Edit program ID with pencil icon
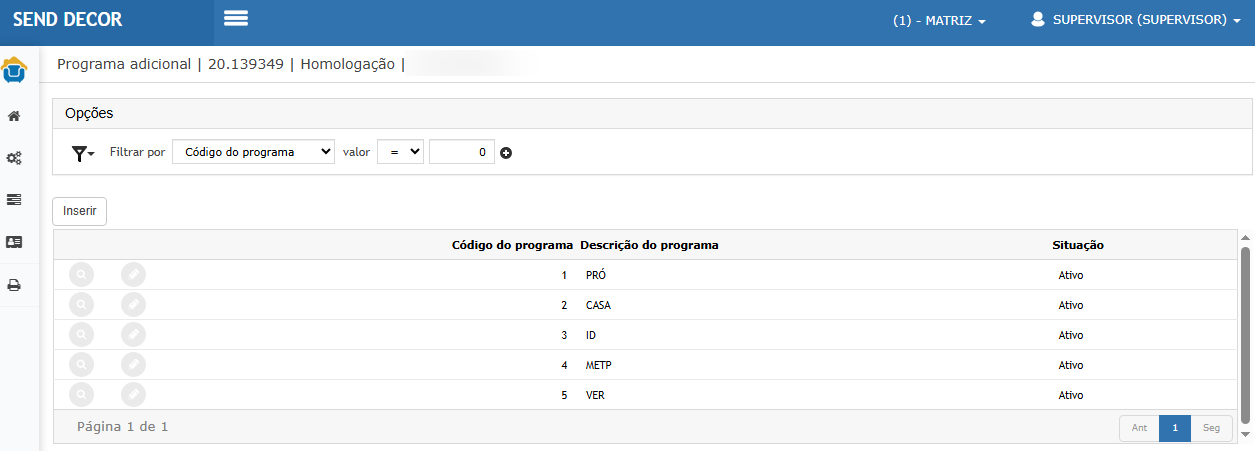This screenshot has height=451, width=1255. [133, 335]
